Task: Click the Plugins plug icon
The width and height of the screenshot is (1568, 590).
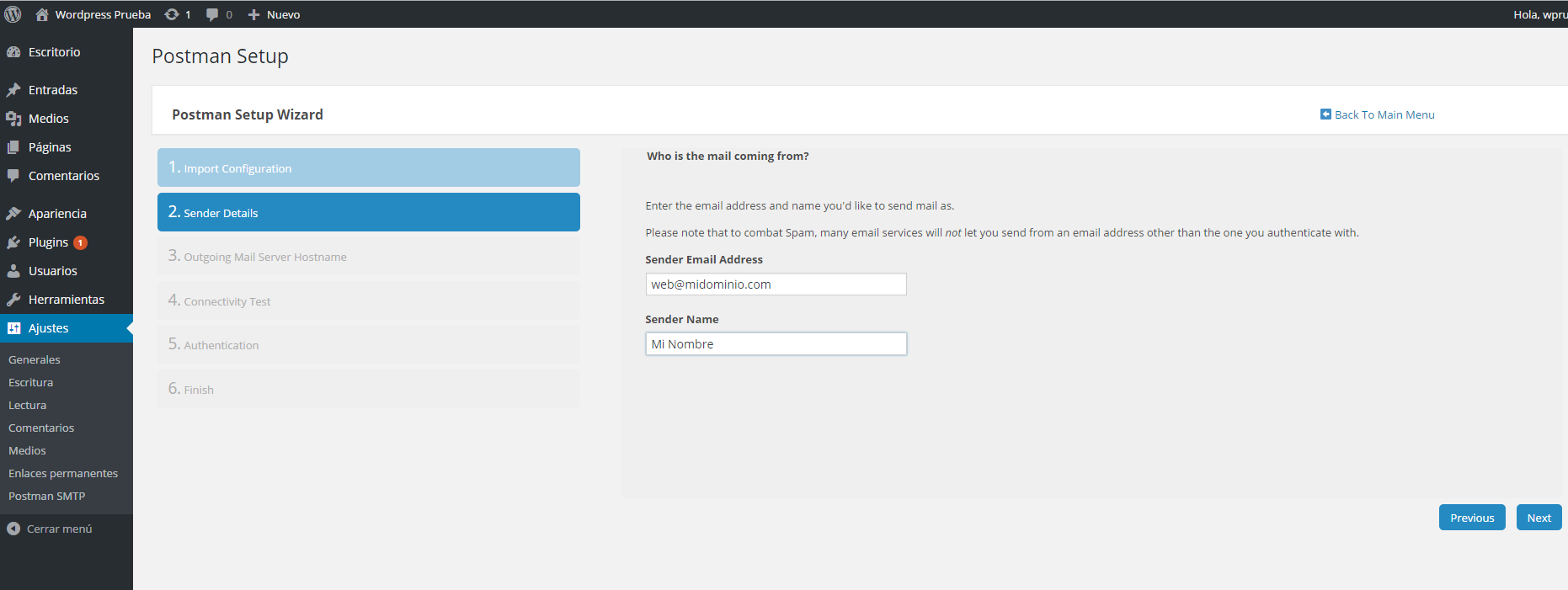Action: click(13, 242)
